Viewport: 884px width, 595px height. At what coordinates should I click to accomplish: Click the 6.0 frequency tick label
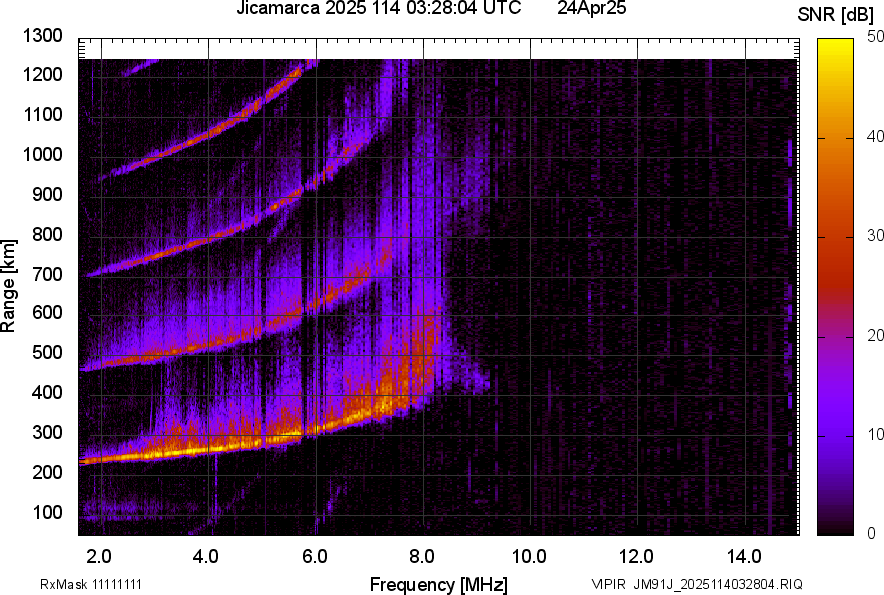coord(315,557)
